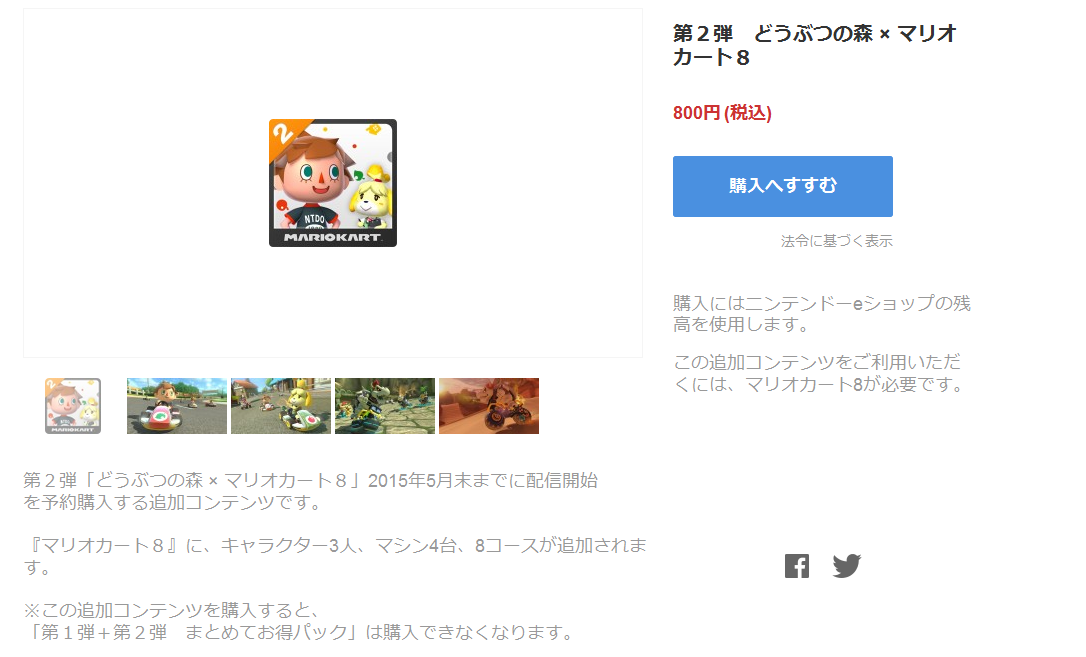
Task: Click the note about まとめてお得パック
Action: point(299,621)
